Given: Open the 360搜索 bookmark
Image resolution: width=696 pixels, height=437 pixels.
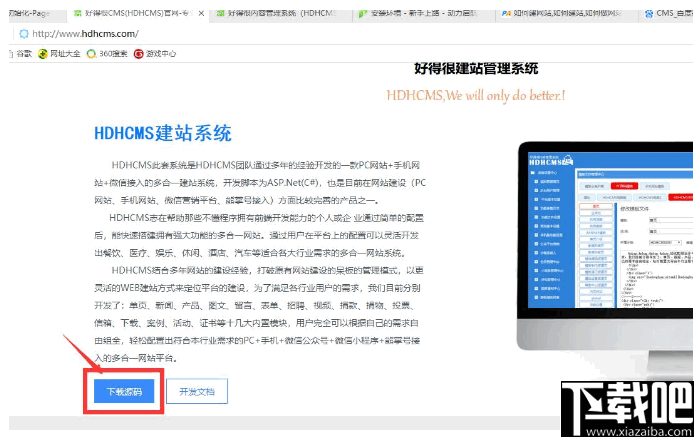Looking at the screenshot, I should pyautogui.click(x=107, y=54).
